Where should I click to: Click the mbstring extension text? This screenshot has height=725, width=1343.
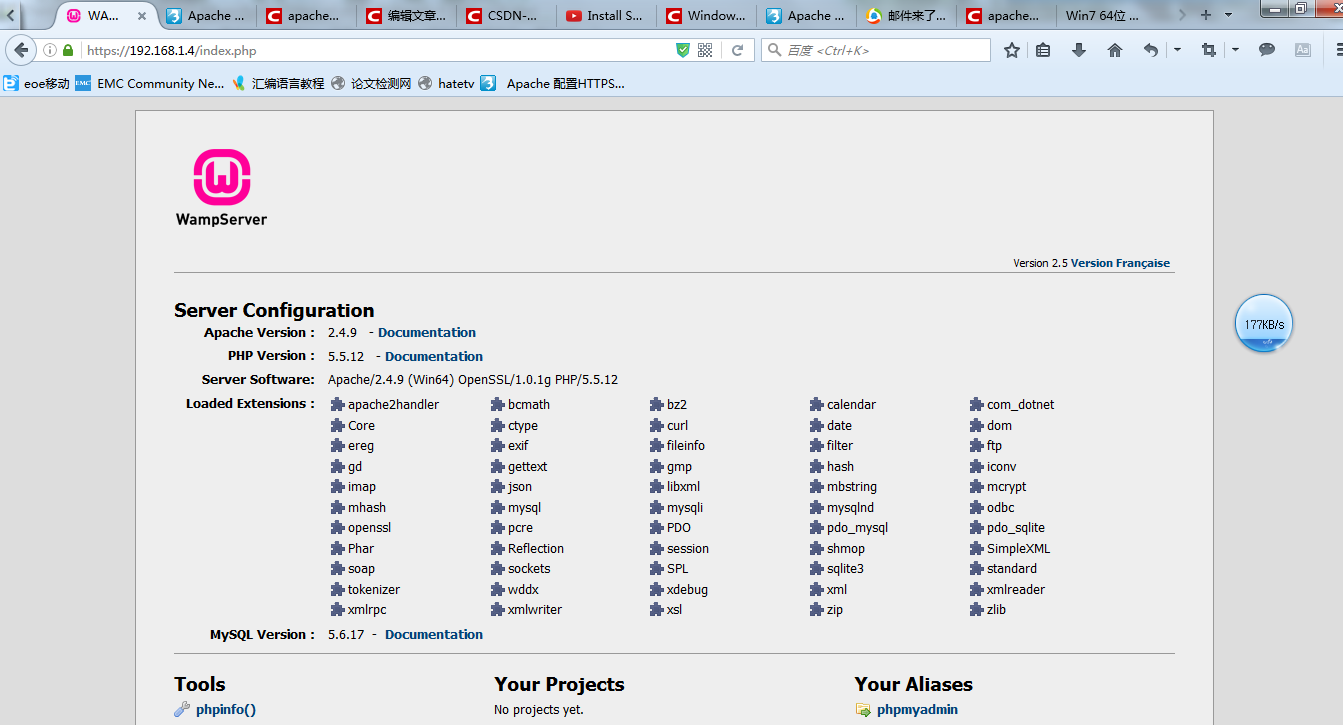(852, 487)
